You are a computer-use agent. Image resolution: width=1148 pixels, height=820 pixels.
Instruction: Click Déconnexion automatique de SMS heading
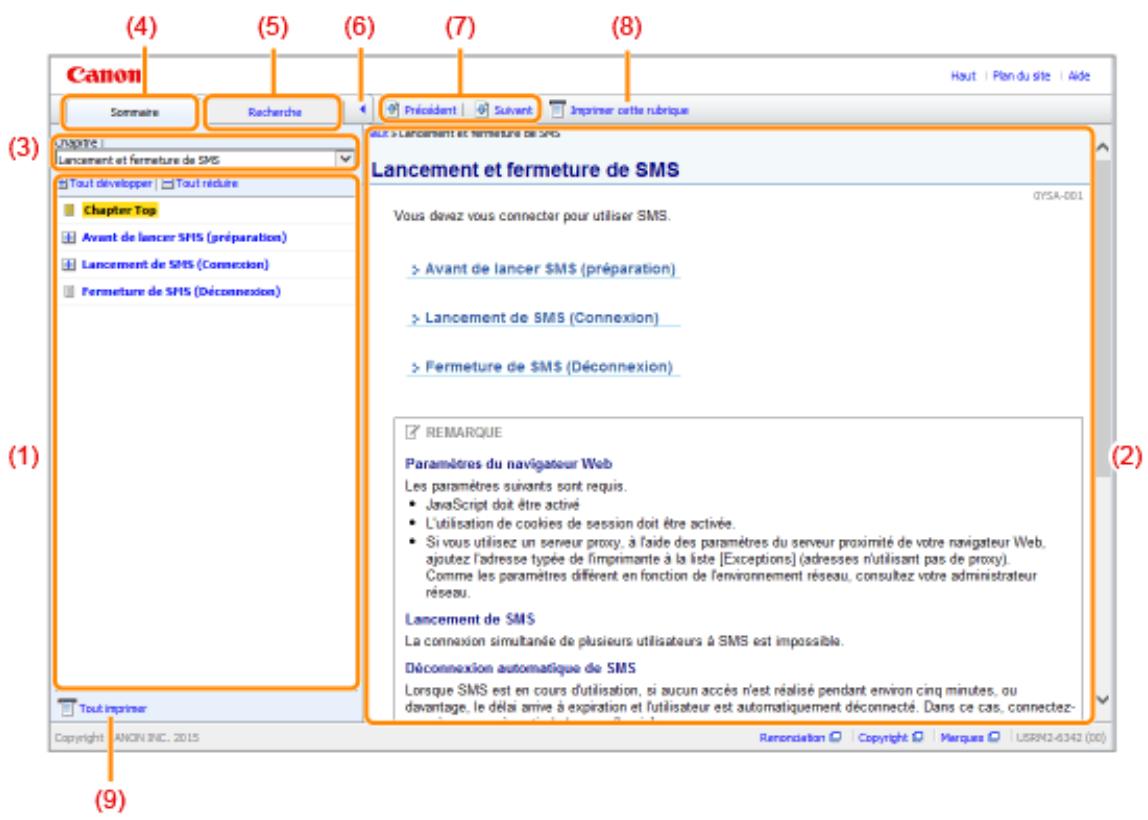(520, 668)
